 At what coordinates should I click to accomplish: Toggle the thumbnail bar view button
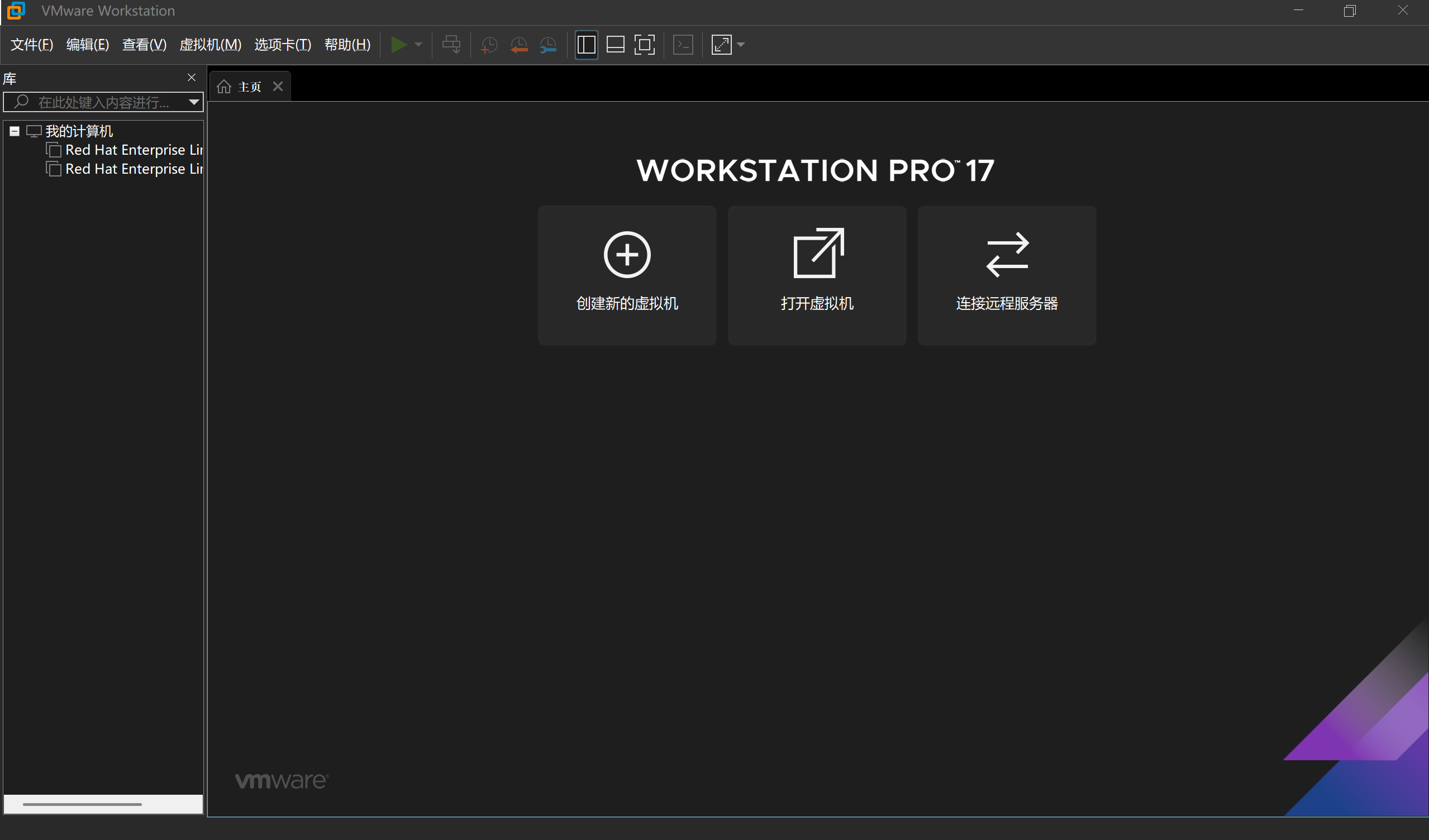(615, 44)
